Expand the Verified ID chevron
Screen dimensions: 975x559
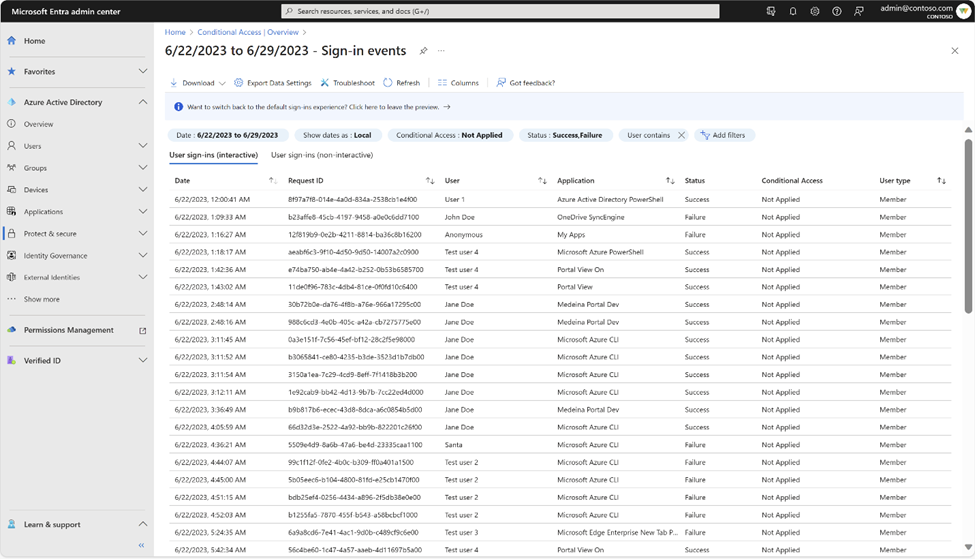142,361
